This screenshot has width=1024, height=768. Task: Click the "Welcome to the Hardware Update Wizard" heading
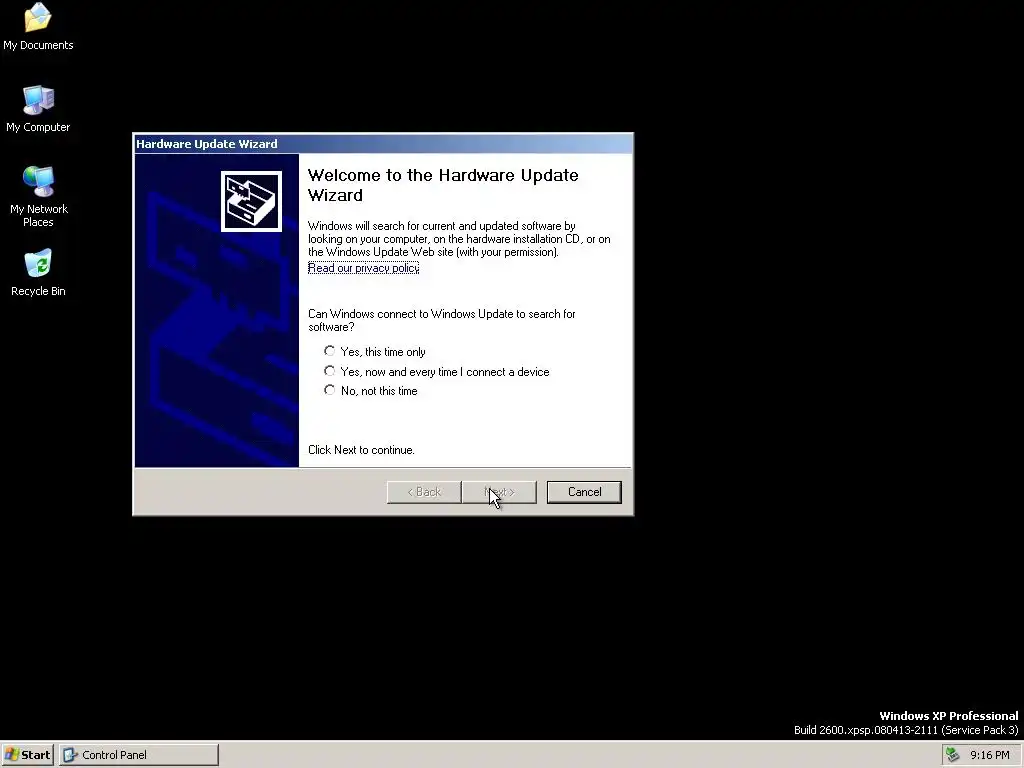pyautogui.click(x=443, y=185)
